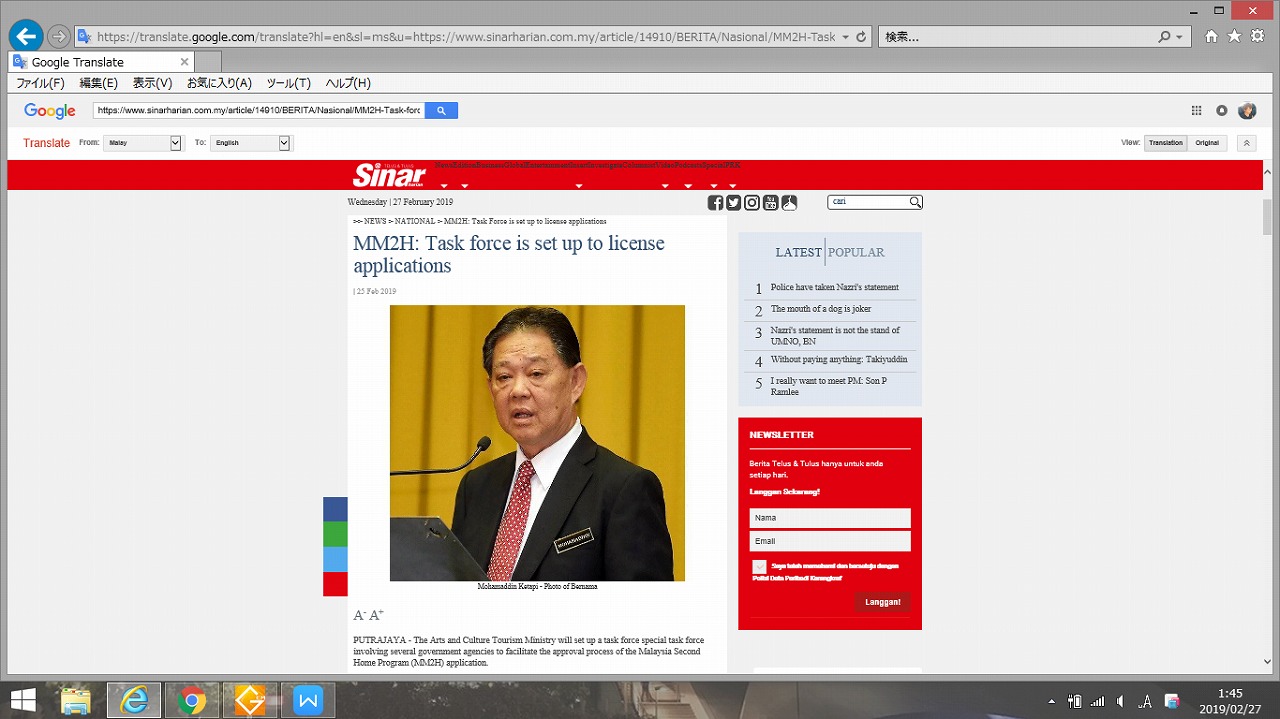Screen dimensions: 1280x719
Task: Open the YouTube icon in the site header
Action: [x=770, y=203]
